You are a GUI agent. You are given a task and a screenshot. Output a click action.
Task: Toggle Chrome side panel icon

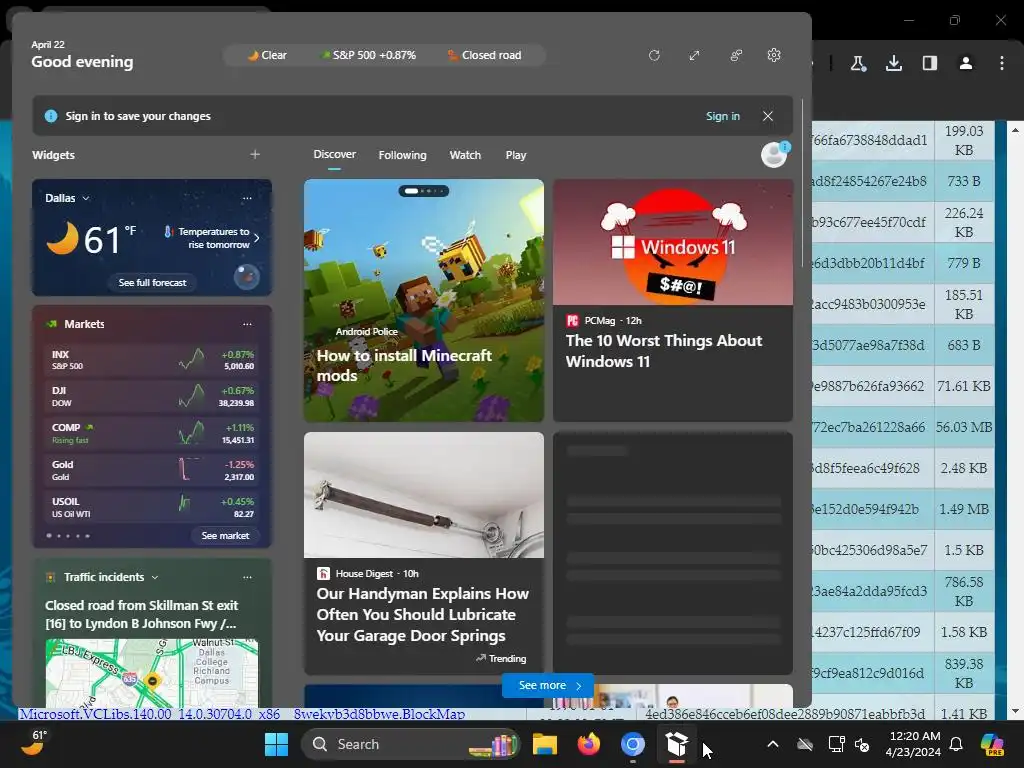(929, 63)
